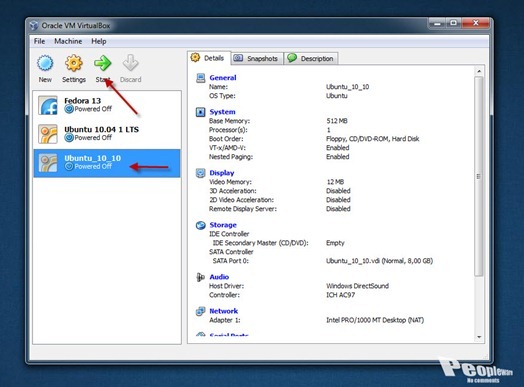
Task: Click the Ubuntu_10_10.vdi SATA port value
Action: (379, 261)
